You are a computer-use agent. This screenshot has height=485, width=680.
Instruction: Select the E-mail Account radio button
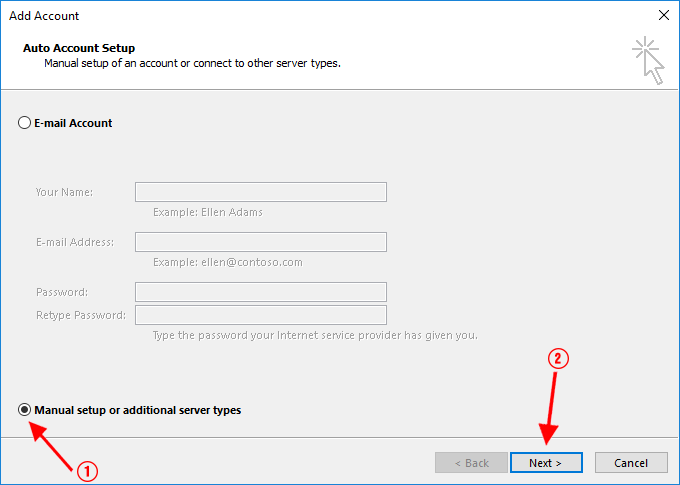click(24, 123)
